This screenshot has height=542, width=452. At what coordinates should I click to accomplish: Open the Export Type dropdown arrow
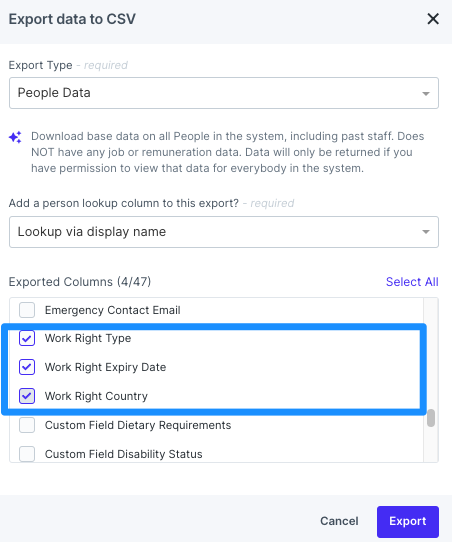point(426,93)
